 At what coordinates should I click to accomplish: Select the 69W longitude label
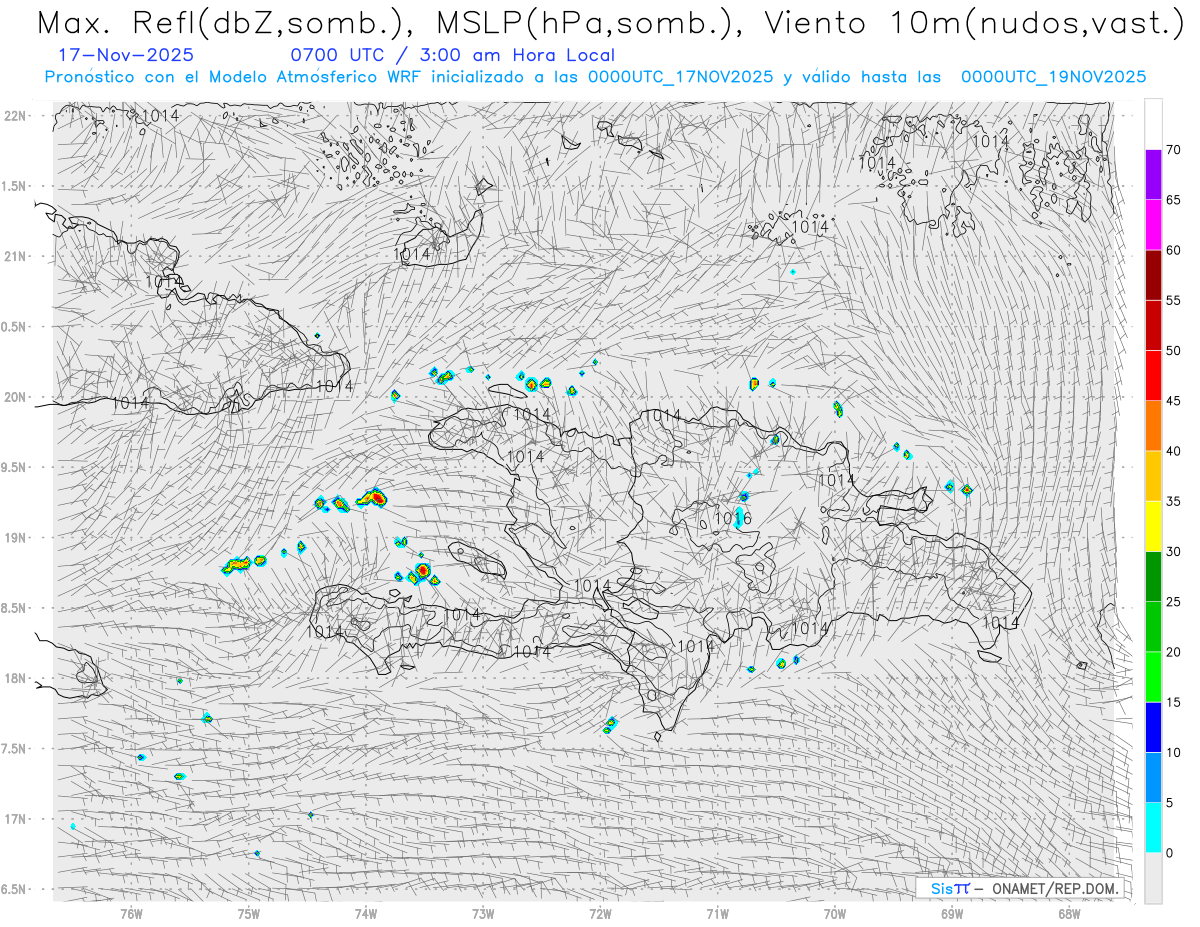point(951,913)
